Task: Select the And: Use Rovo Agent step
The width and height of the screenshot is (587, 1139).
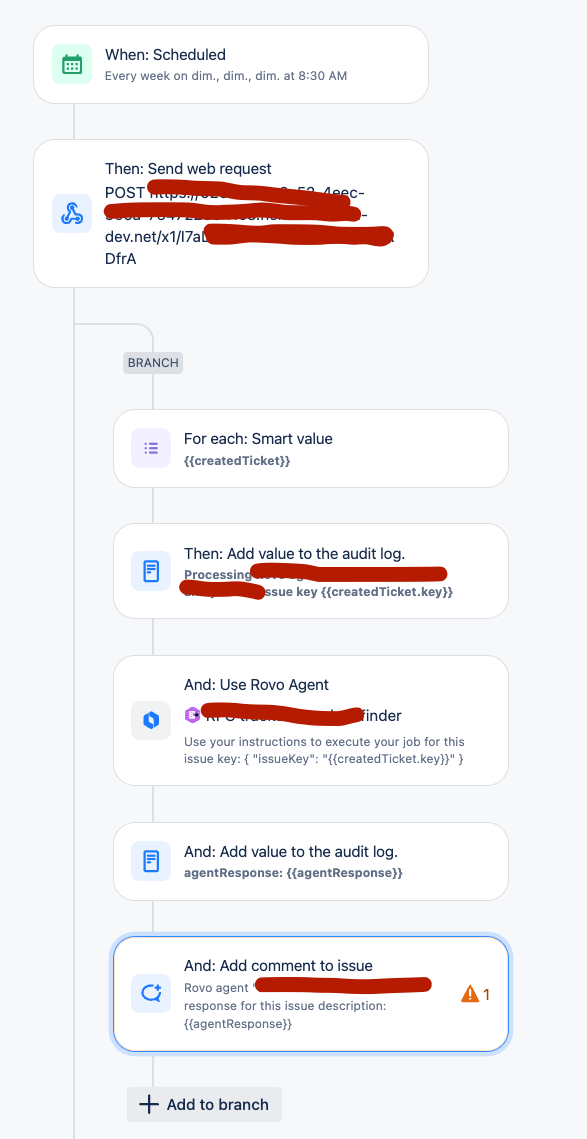Action: click(x=311, y=721)
